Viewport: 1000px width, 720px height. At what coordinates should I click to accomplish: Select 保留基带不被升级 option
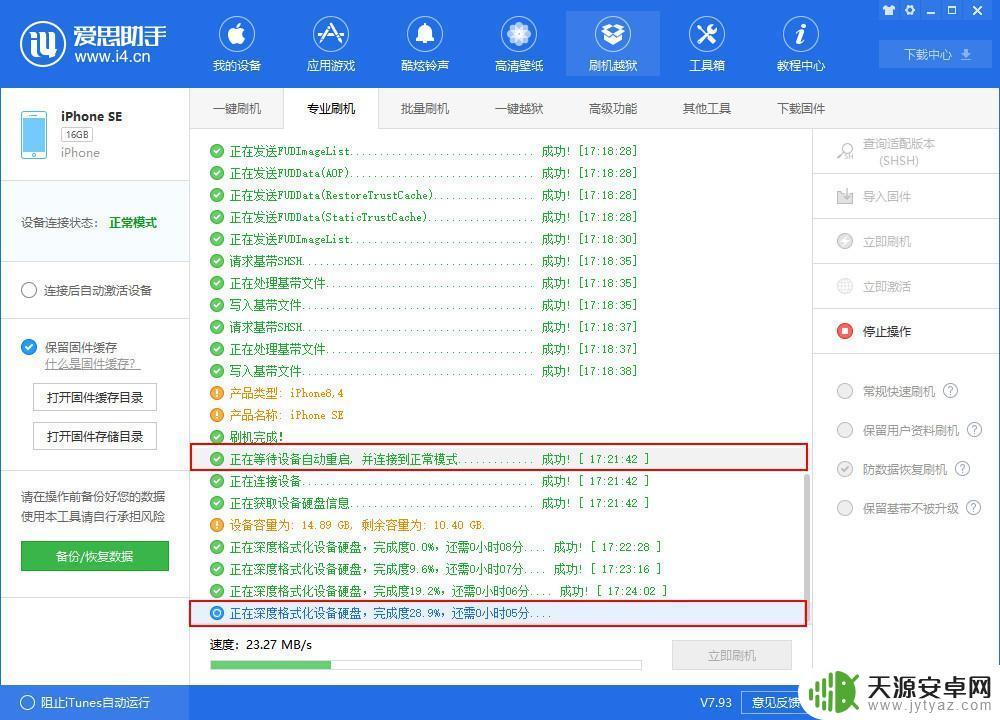tap(844, 508)
